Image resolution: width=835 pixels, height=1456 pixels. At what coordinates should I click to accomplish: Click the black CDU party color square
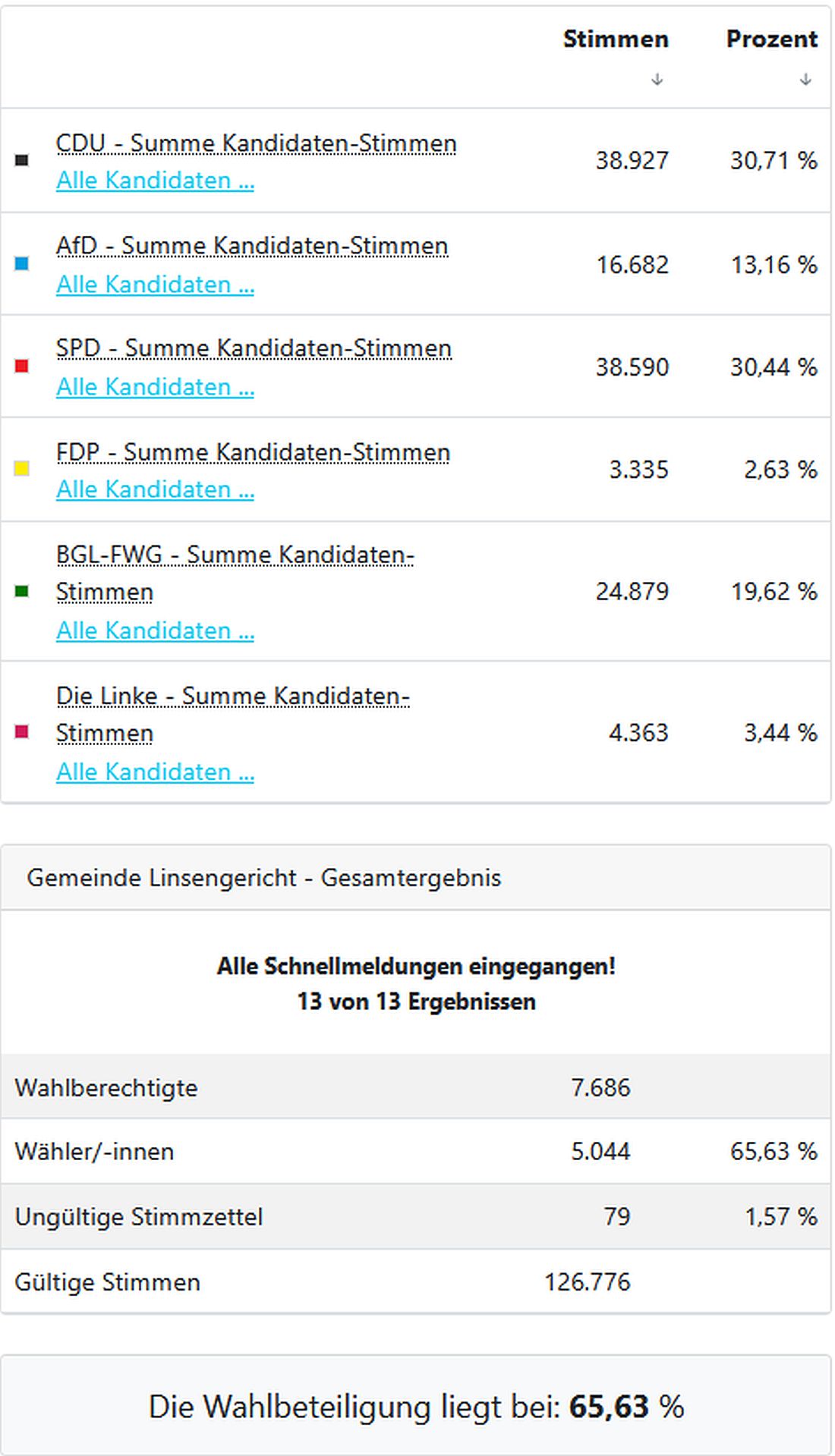coord(22,159)
